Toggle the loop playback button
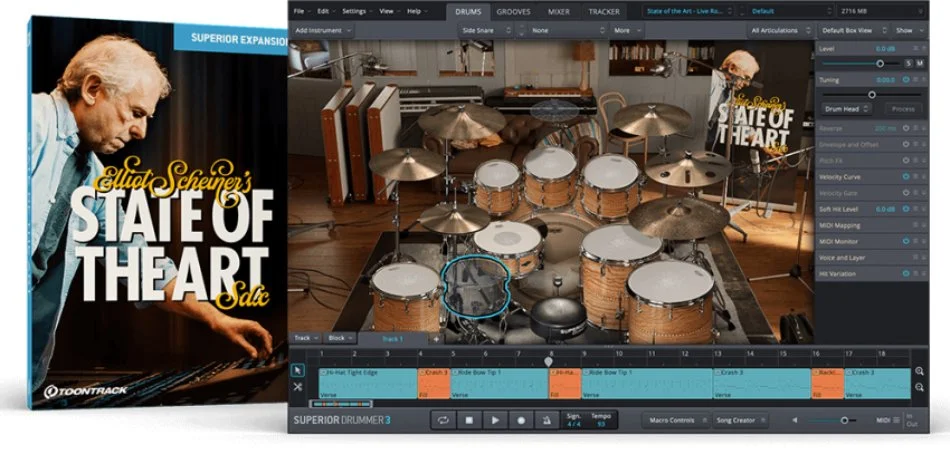Screen dimensions: 950x464 pyautogui.click(x=443, y=420)
